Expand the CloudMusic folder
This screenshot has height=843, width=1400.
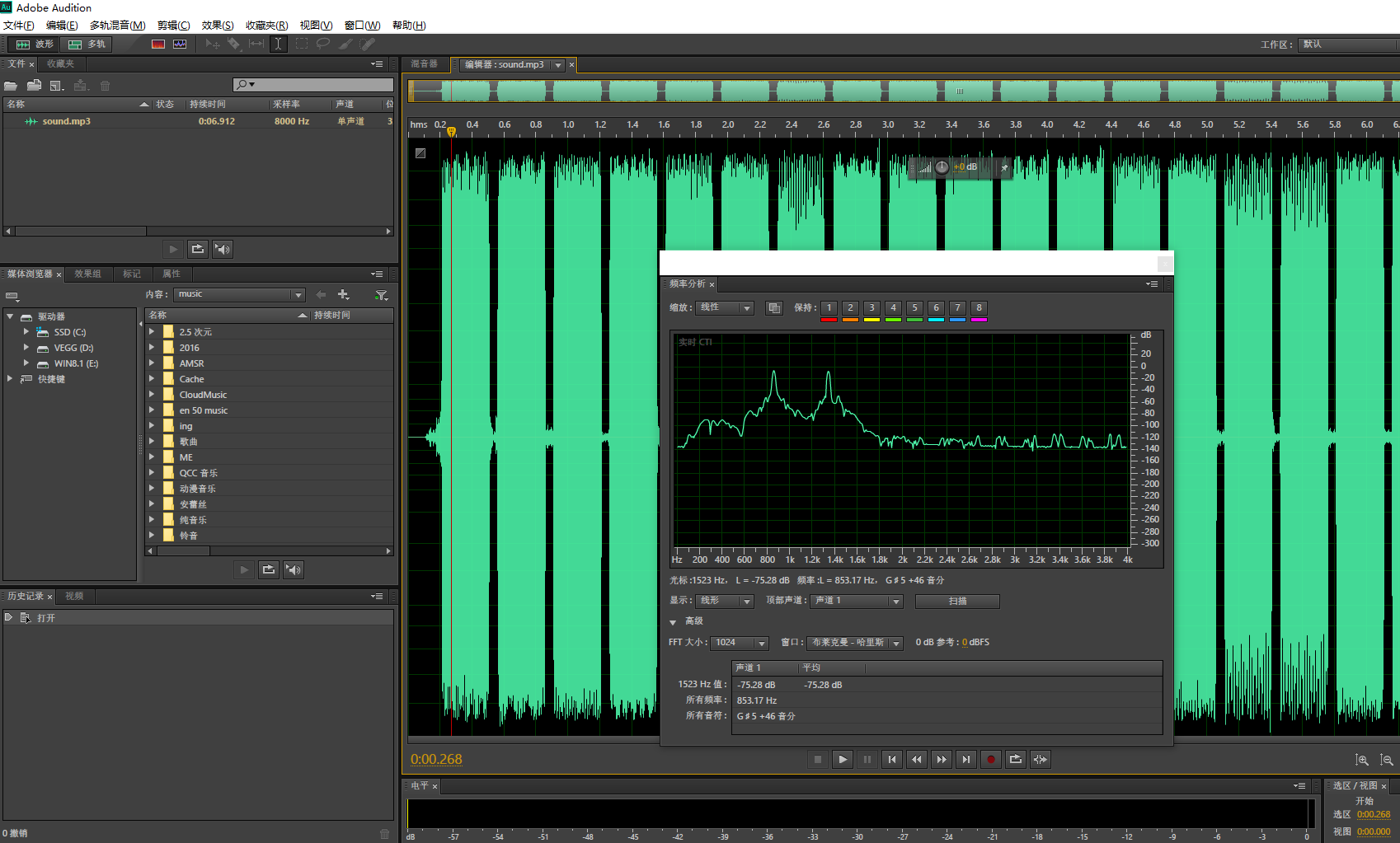pyautogui.click(x=152, y=395)
